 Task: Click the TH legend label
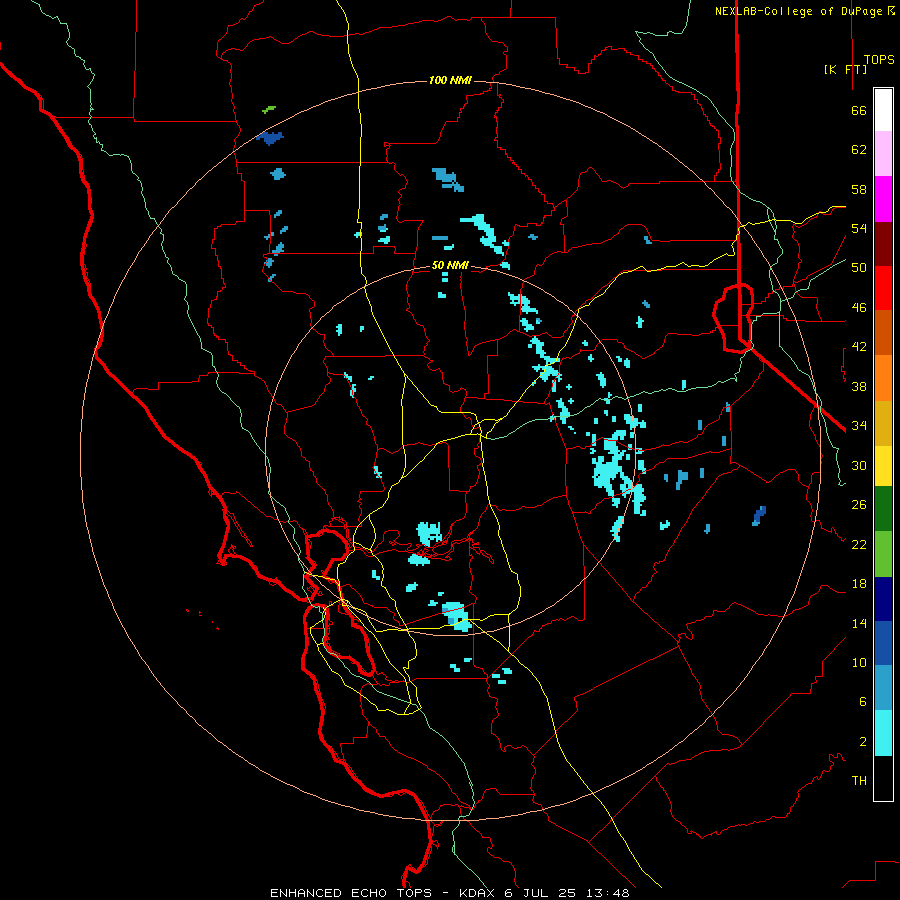859,781
